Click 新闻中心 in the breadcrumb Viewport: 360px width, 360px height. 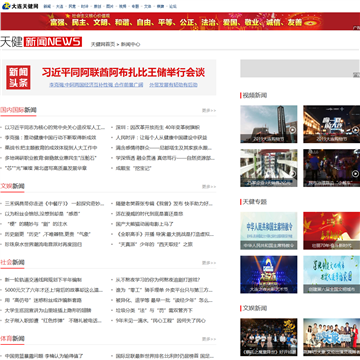130,44
